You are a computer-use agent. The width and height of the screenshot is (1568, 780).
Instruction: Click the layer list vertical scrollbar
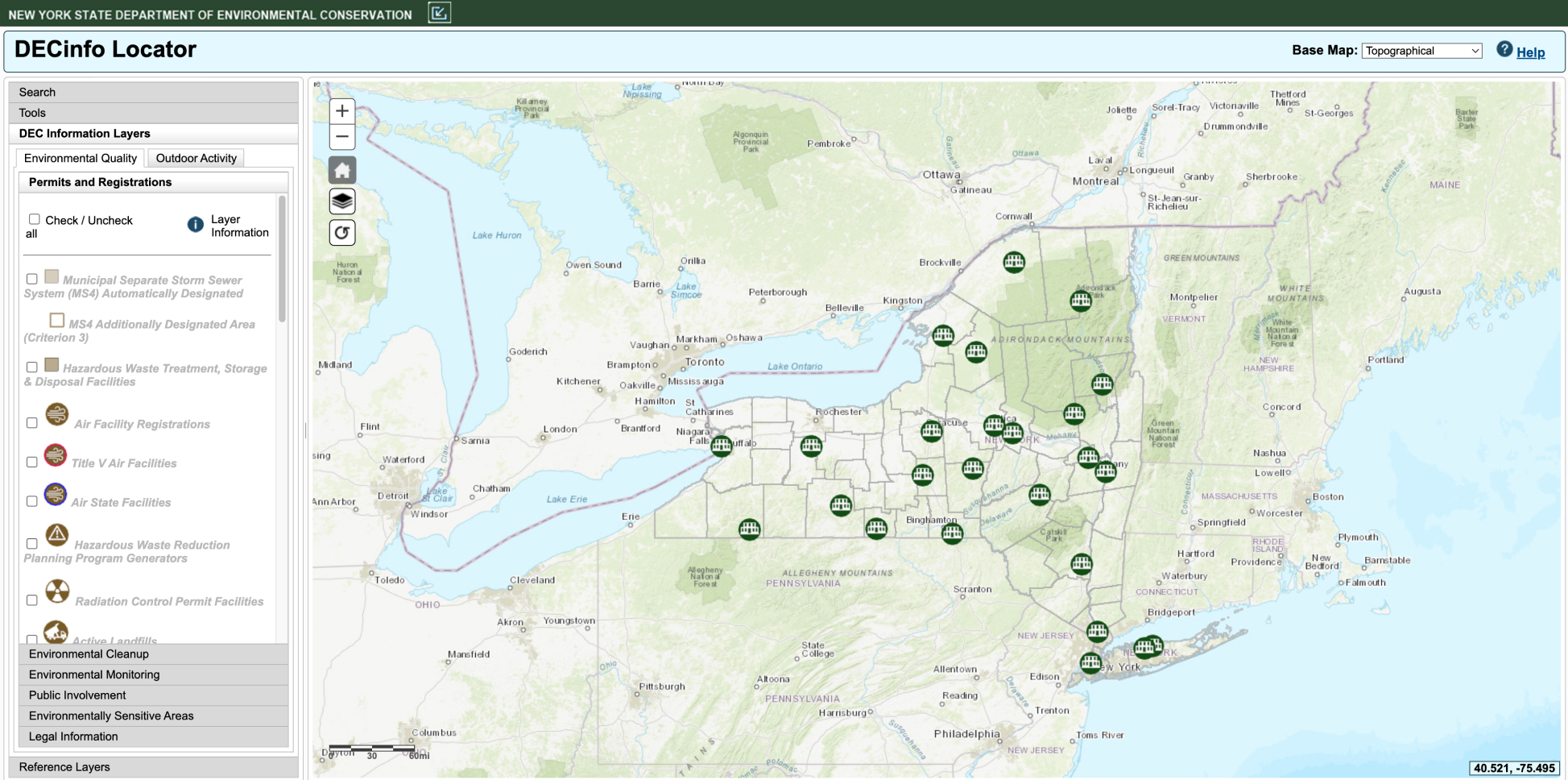[282, 258]
